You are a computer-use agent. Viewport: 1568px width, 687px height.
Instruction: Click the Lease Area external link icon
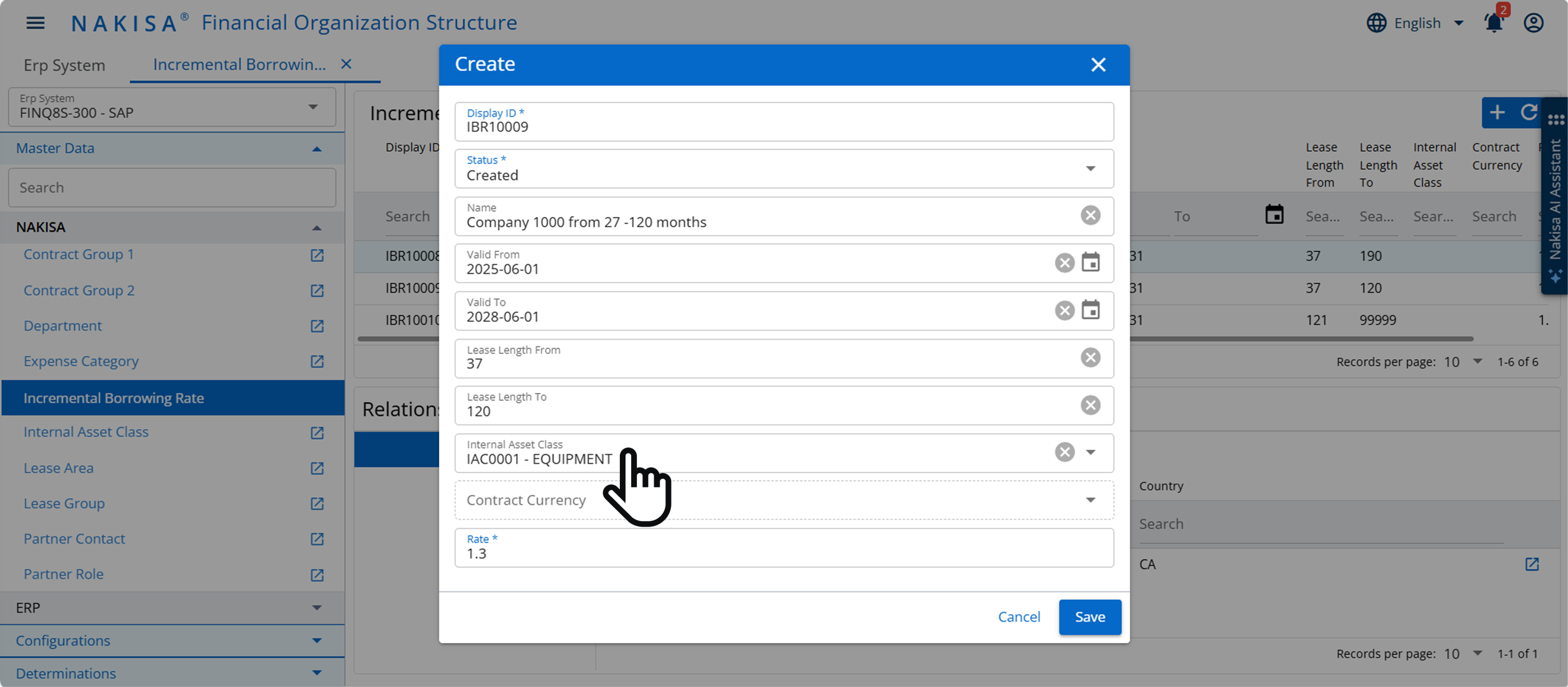pyautogui.click(x=316, y=468)
